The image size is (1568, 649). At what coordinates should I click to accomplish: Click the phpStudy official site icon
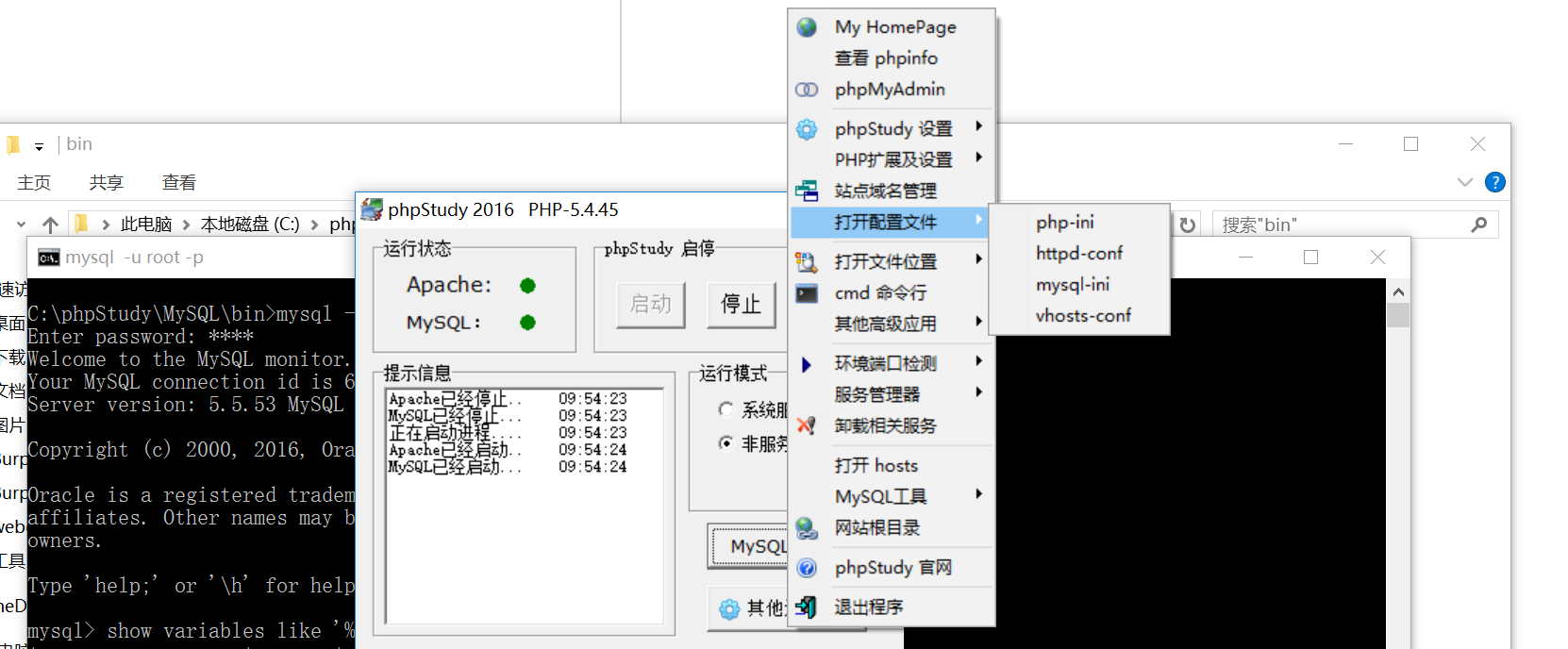click(x=807, y=568)
